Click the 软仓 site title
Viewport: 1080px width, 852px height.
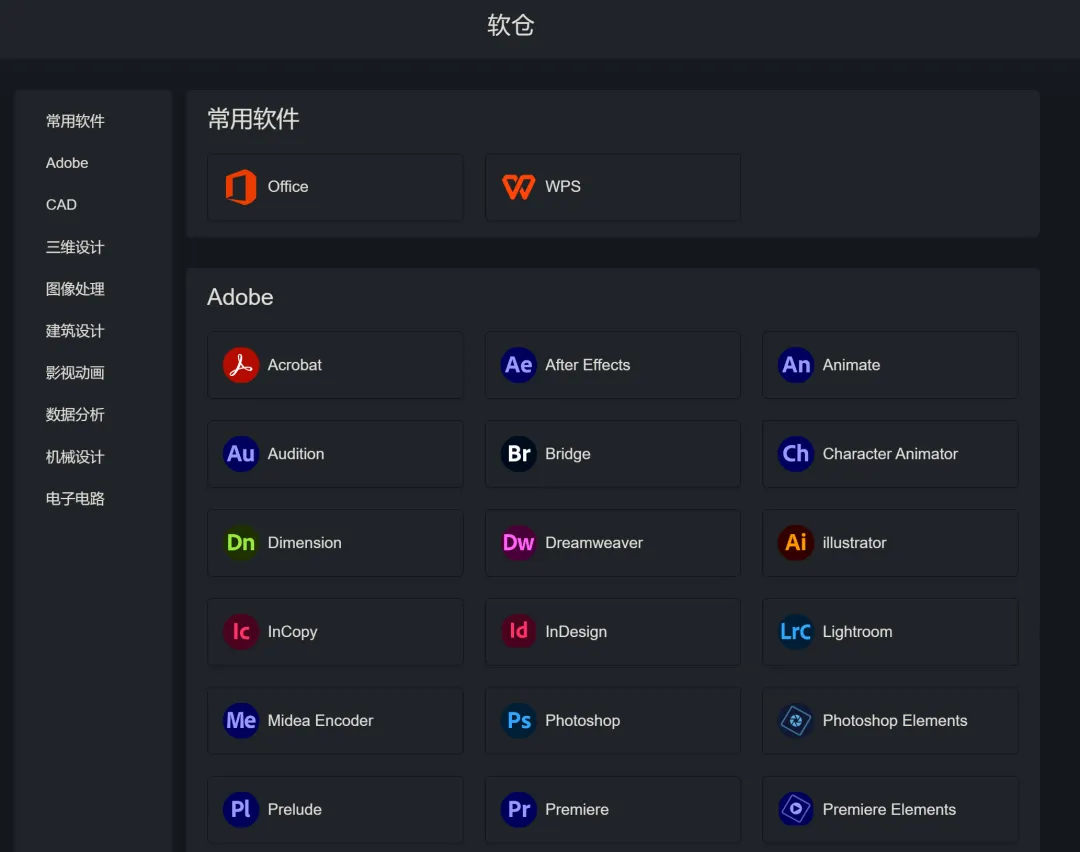(511, 25)
